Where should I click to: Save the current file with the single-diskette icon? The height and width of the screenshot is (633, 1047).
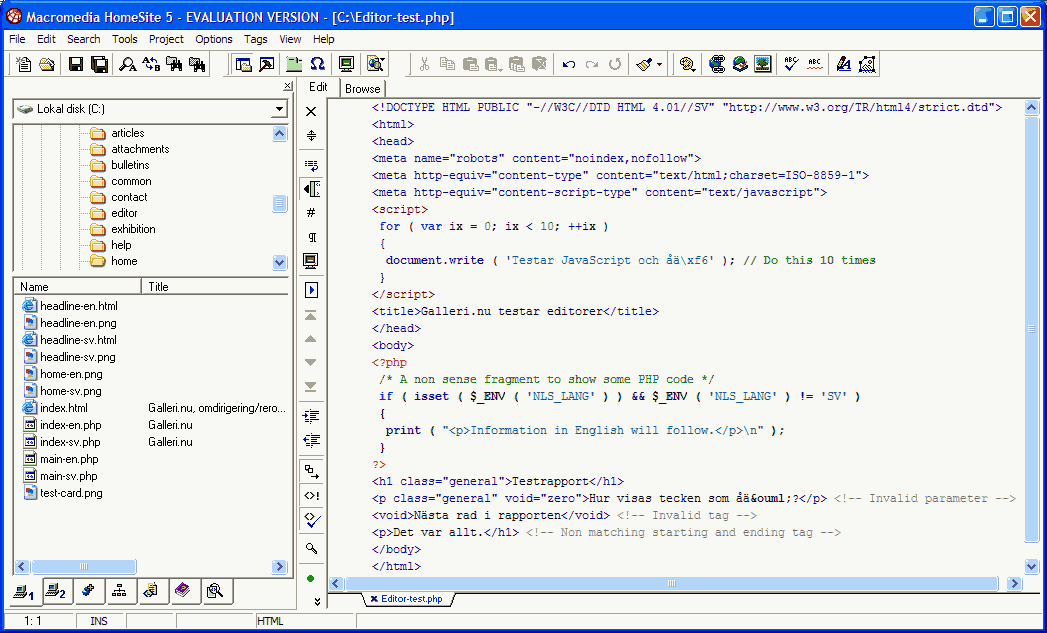pos(76,64)
